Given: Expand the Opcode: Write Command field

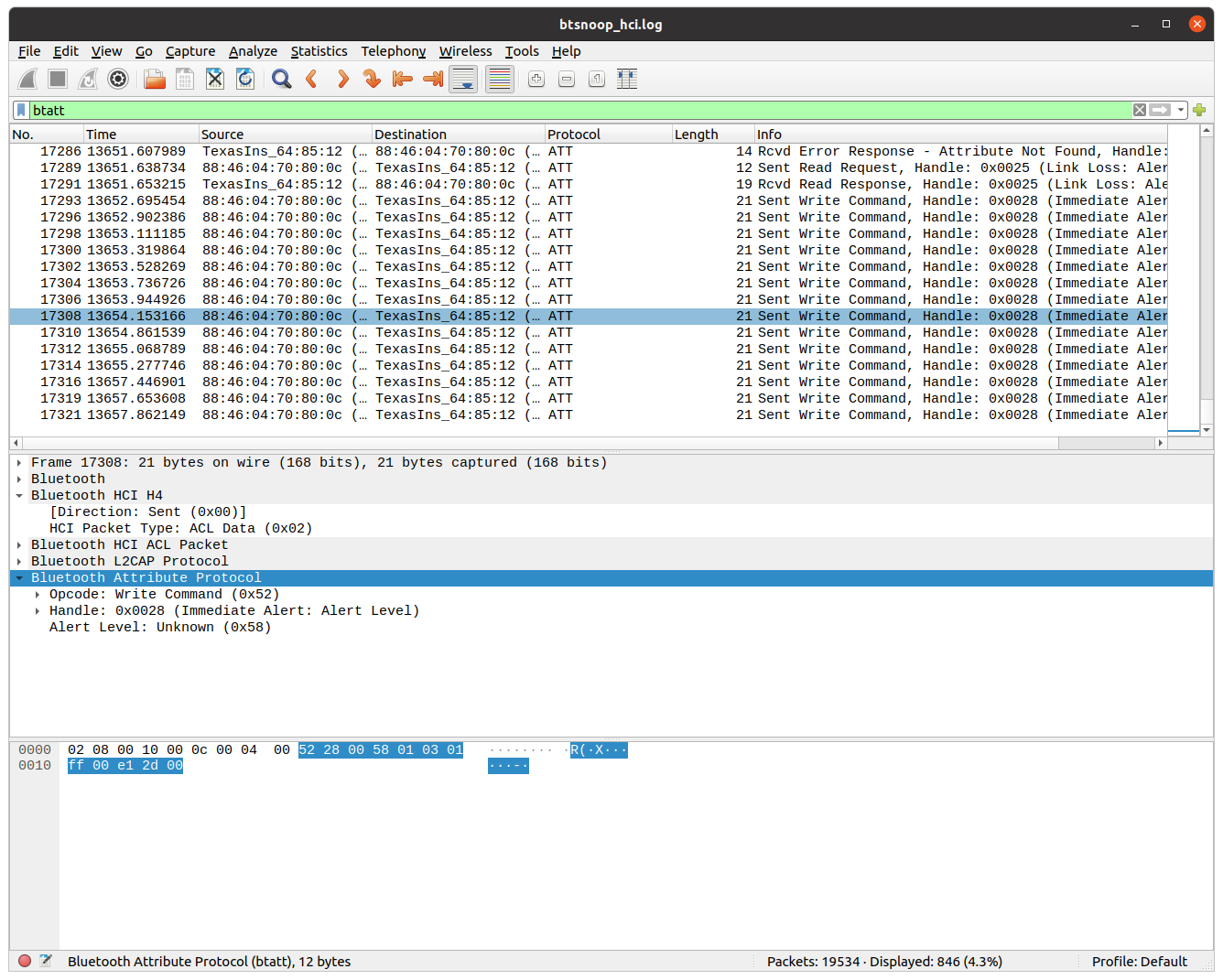Looking at the screenshot, I should [38, 595].
